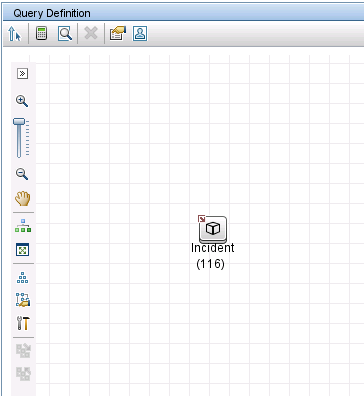This screenshot has height=396, width=364.
Task: Select the hand pan tool
Action: pos(22,199)
